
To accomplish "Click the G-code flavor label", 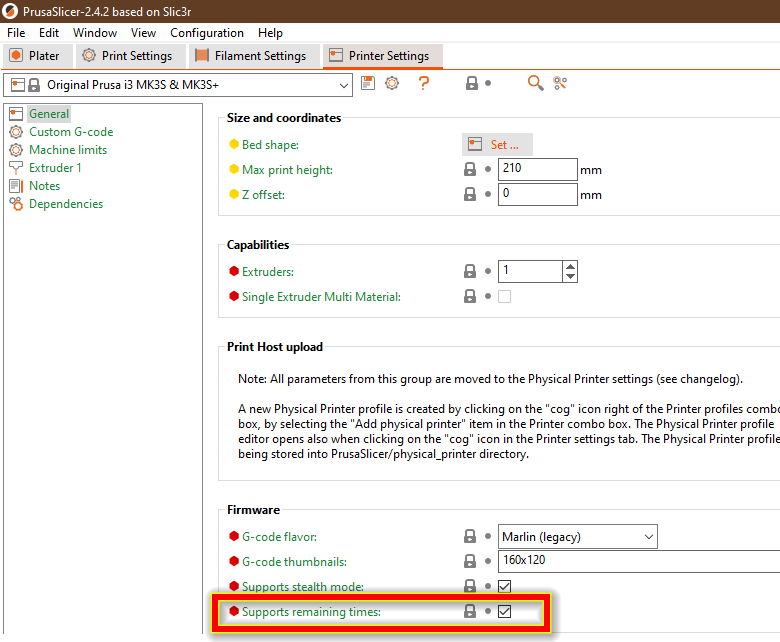I will pos(279,537).
